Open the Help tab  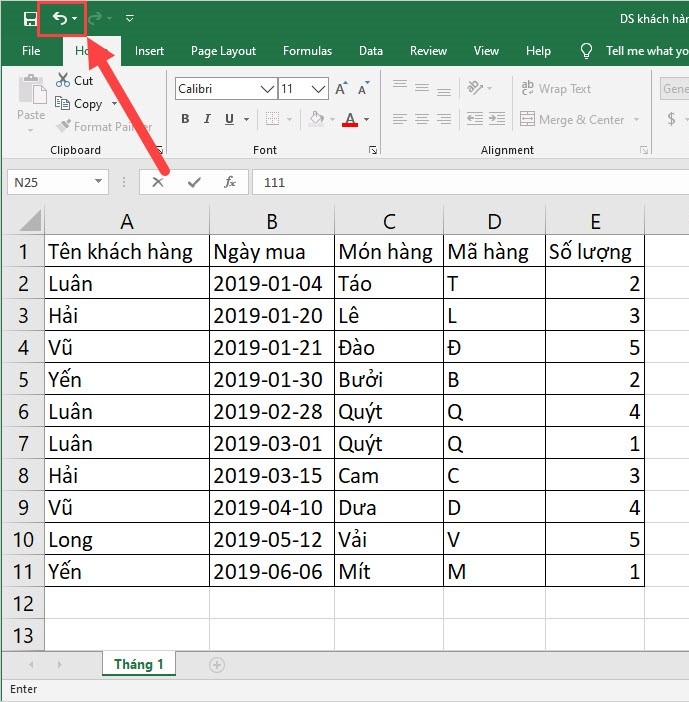(x=538, y=51)
